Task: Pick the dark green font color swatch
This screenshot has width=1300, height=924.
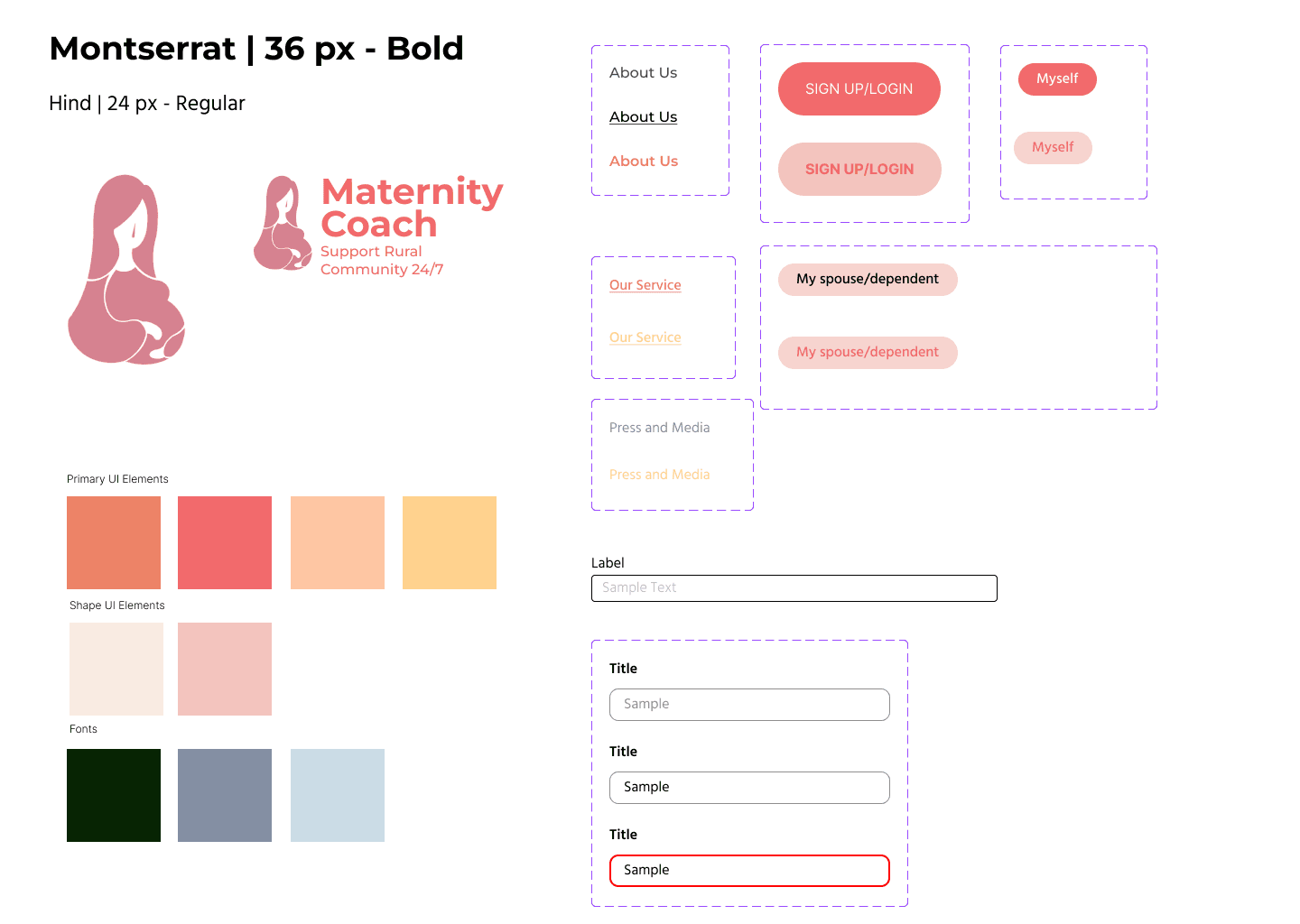Action: tap(114, 795)
